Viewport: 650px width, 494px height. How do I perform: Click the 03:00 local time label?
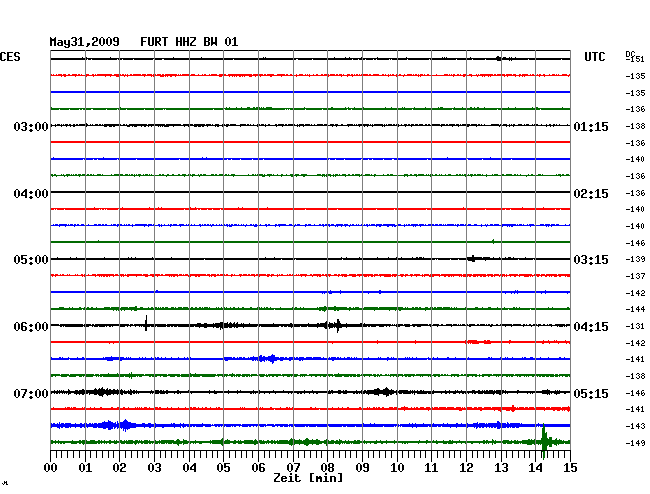31,126
